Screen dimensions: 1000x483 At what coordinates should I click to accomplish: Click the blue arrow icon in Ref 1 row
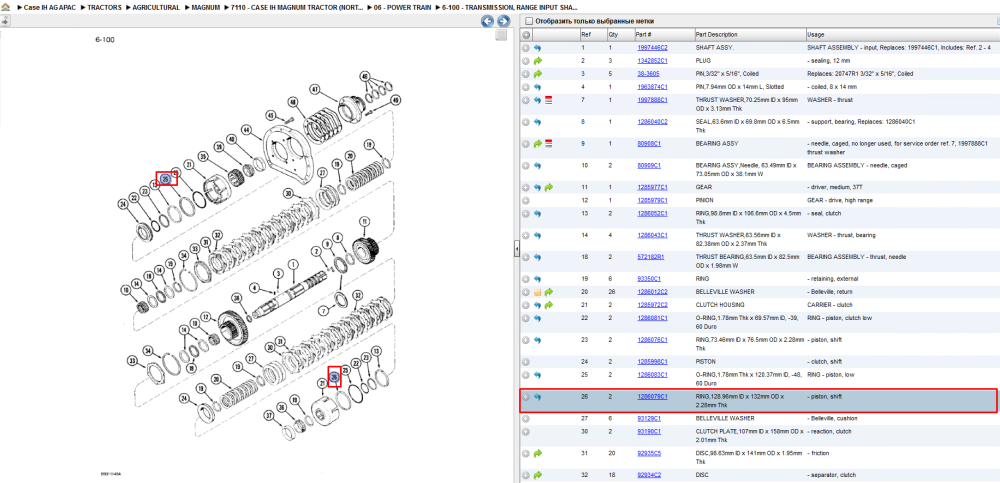[x=537, y=48]
